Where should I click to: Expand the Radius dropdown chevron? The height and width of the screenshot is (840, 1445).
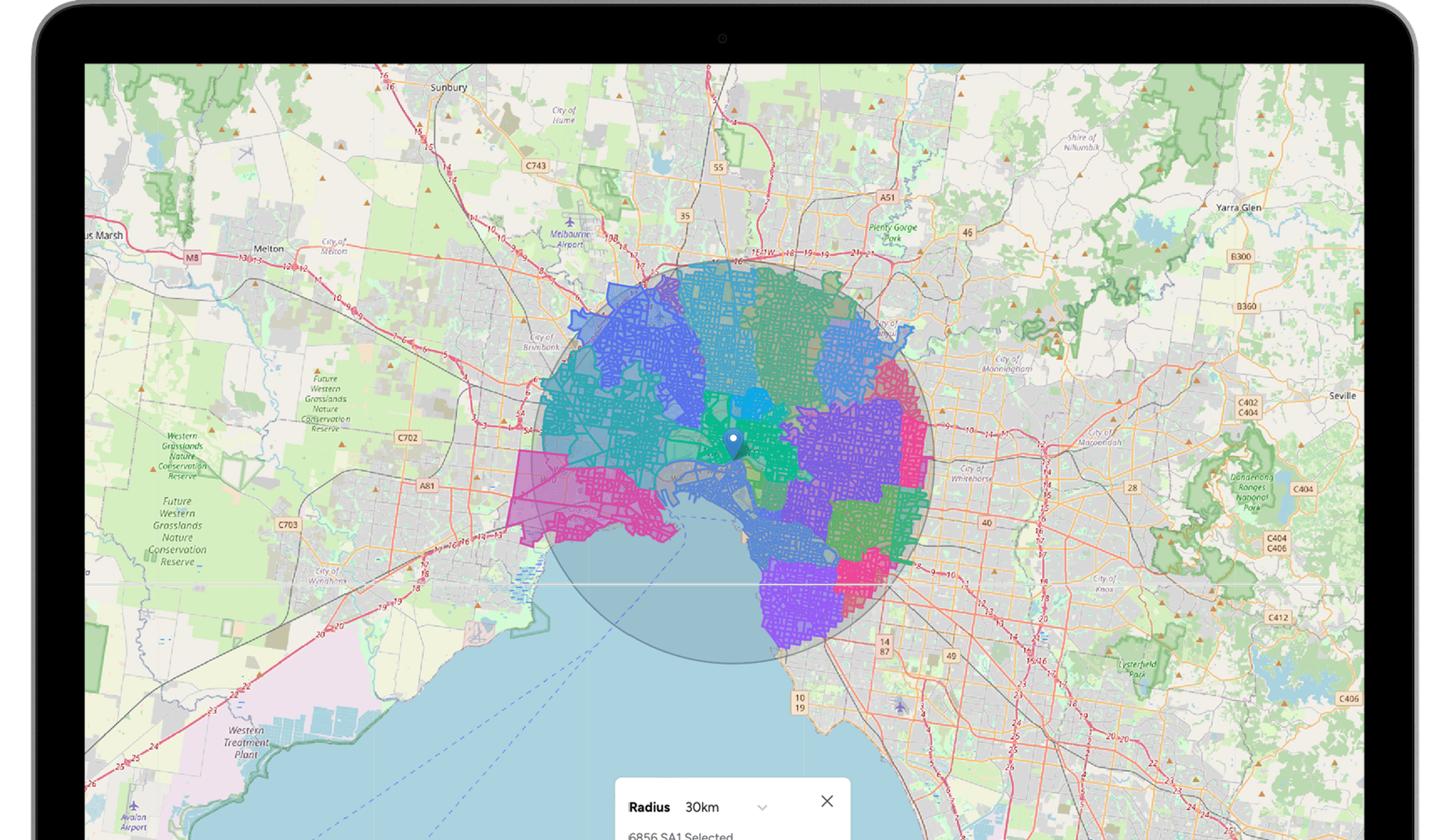pos(762,807)
